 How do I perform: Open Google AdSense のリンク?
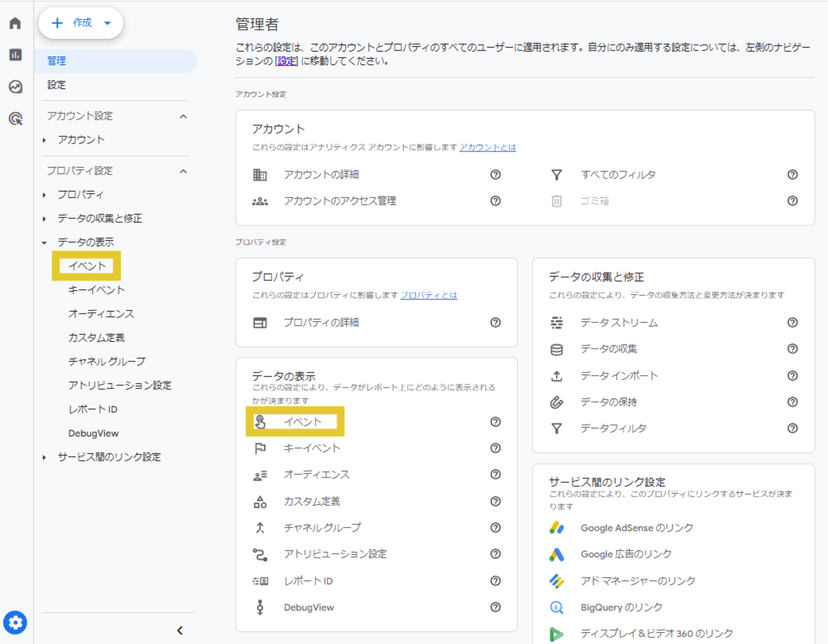click(x=637, y=528)
